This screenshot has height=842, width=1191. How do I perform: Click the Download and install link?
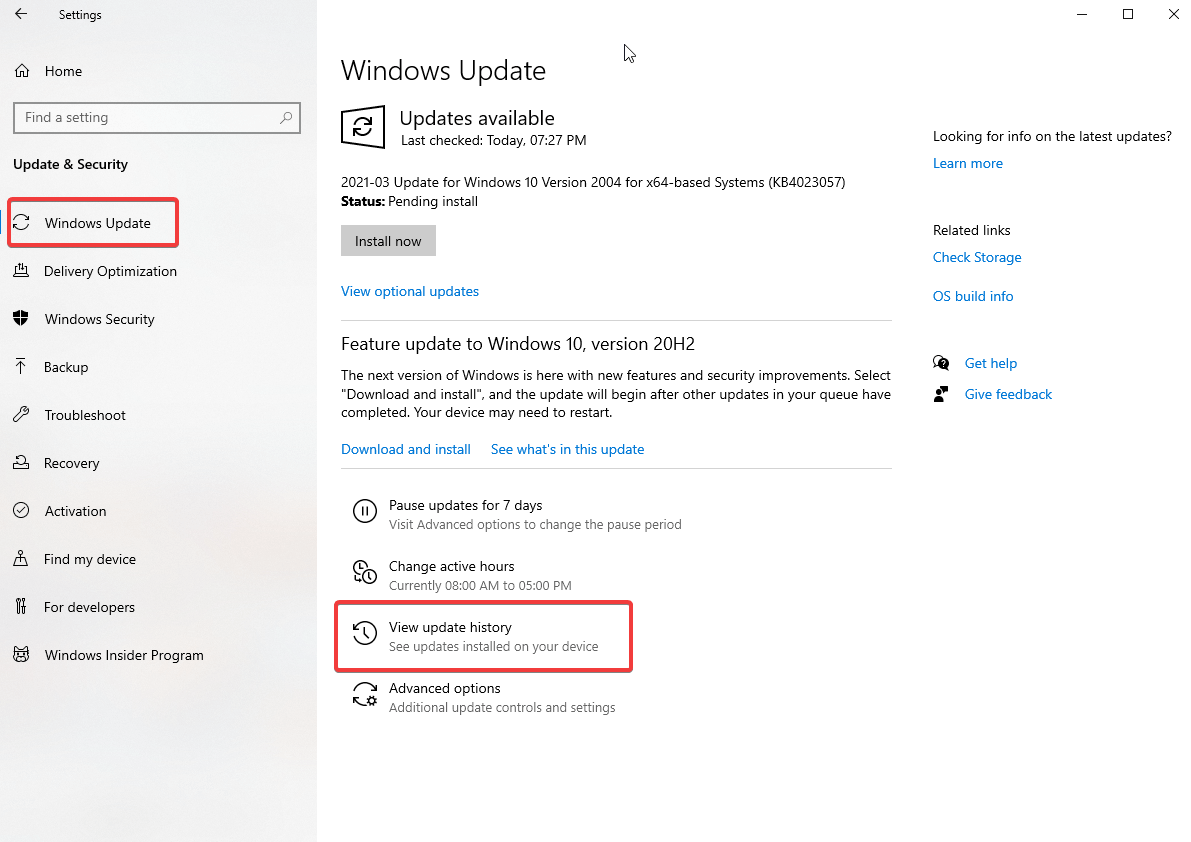[405, 449]
